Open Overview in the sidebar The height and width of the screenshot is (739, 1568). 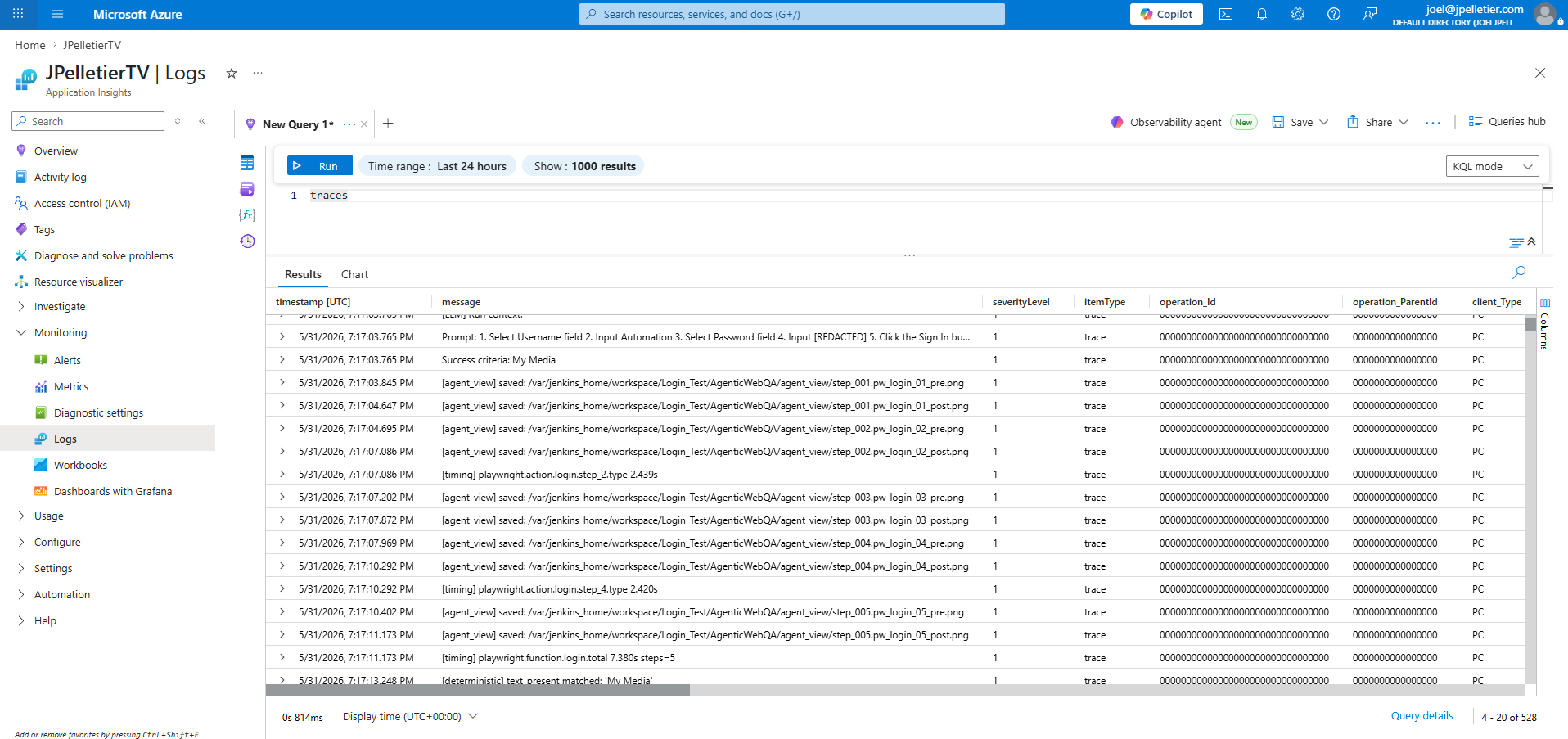tap(56, 151)
